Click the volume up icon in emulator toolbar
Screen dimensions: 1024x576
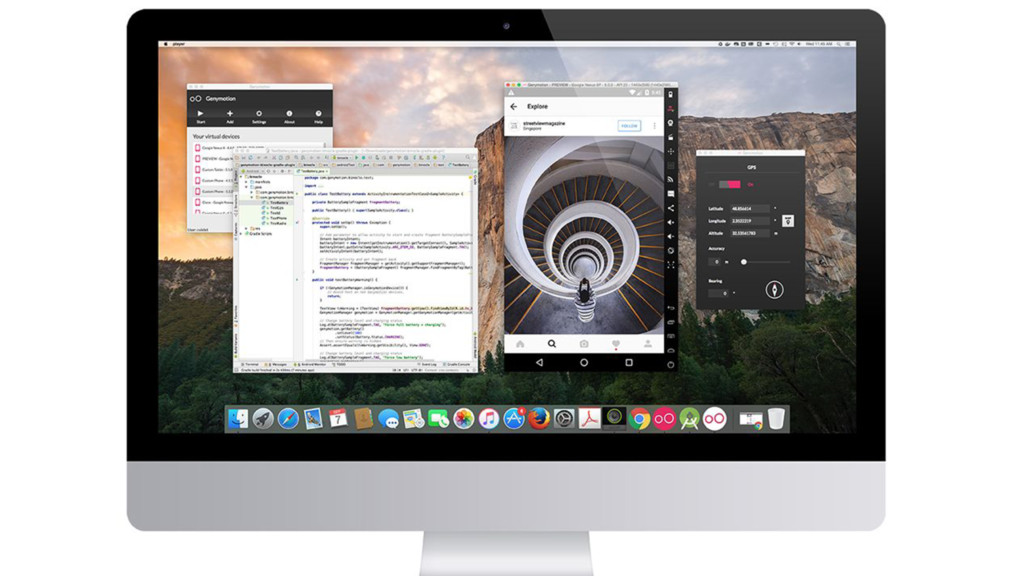(671, 222)
